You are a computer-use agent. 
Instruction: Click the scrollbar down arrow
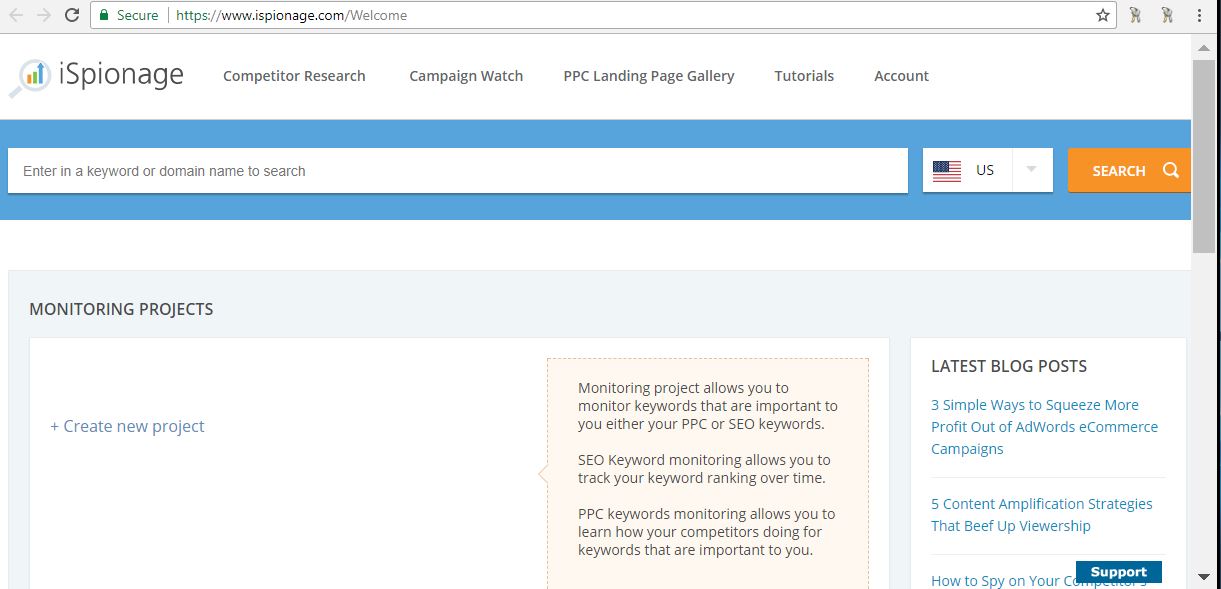1204,577
